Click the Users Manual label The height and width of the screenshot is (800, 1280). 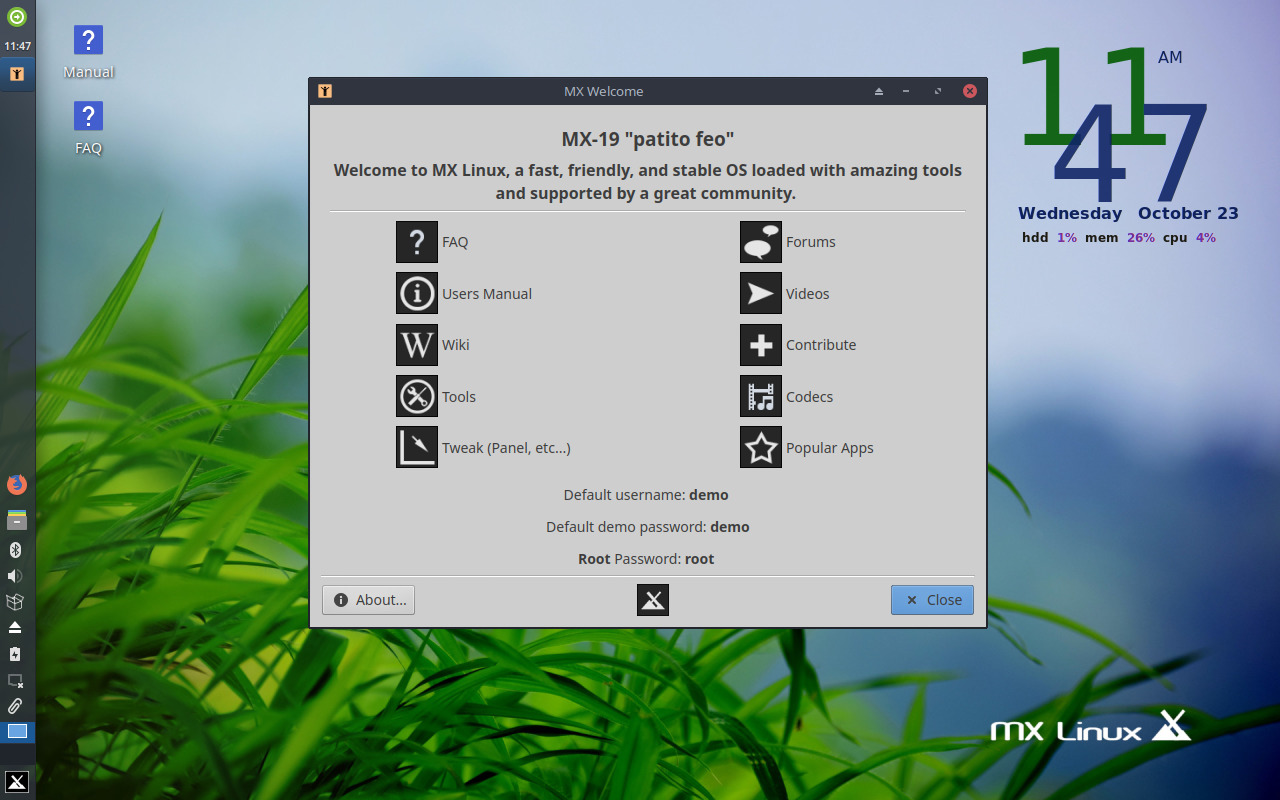point(487,294)
